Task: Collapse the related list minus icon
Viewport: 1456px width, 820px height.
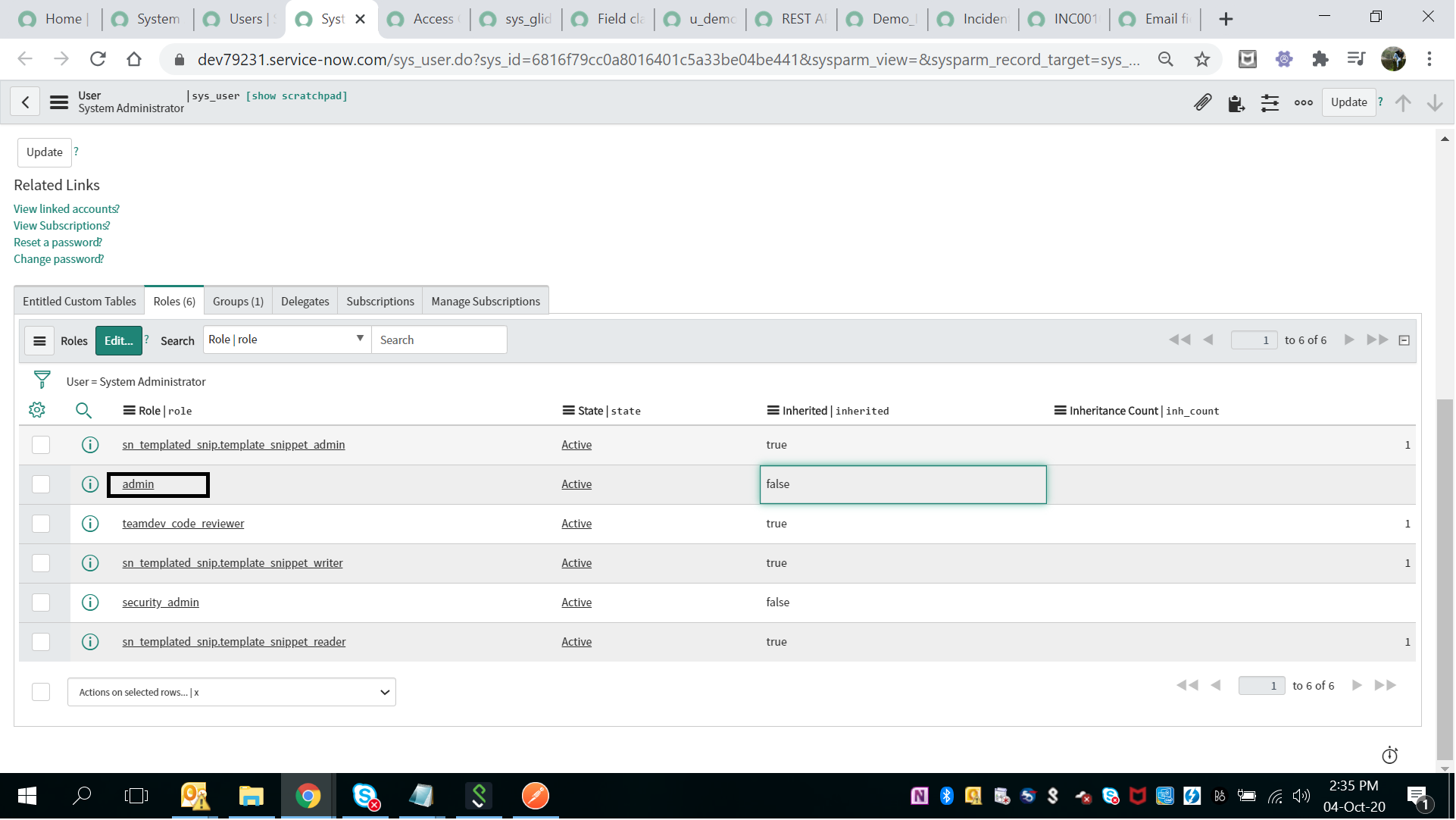Action: click(x=1404, y=341)
